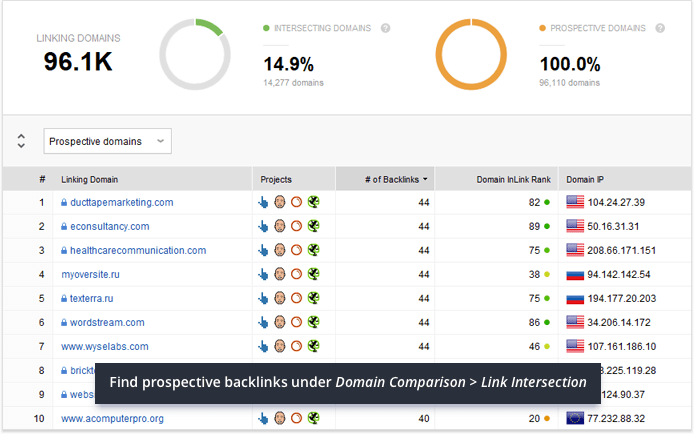The height and width of the screenshot is (434, 694).
Task: Click face icon in texterra.ru row
Action: (x=280, y=298)
